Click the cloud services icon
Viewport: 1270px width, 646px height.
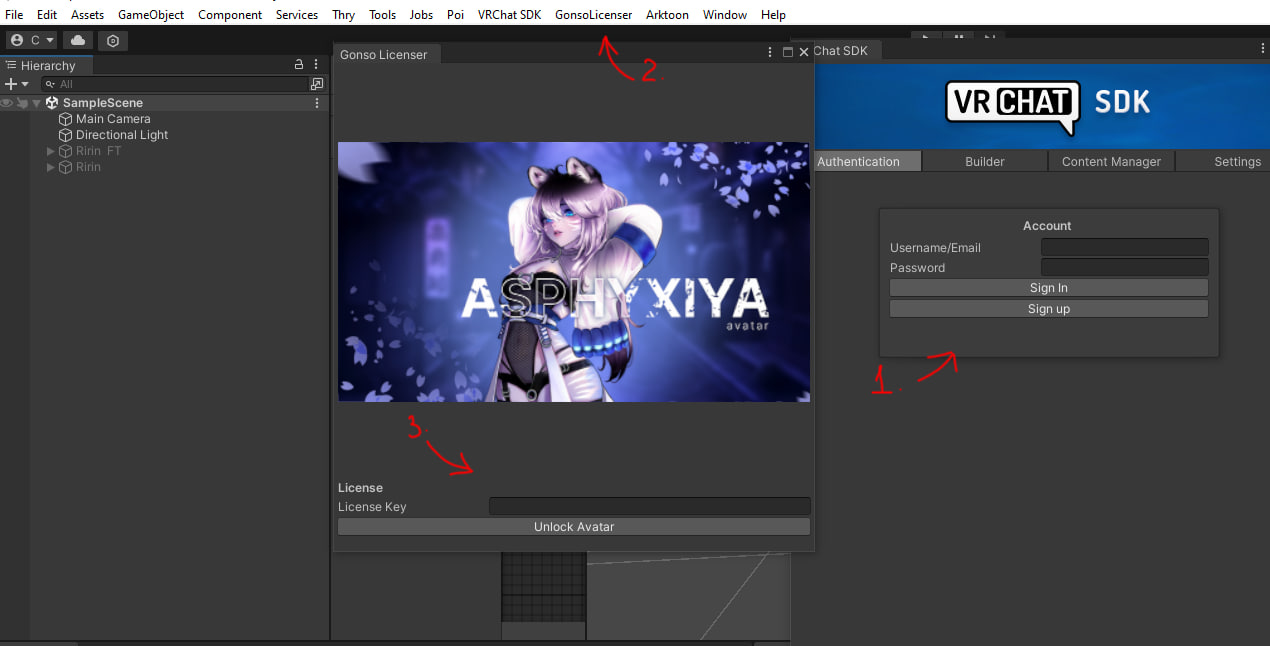pos(78,40)
